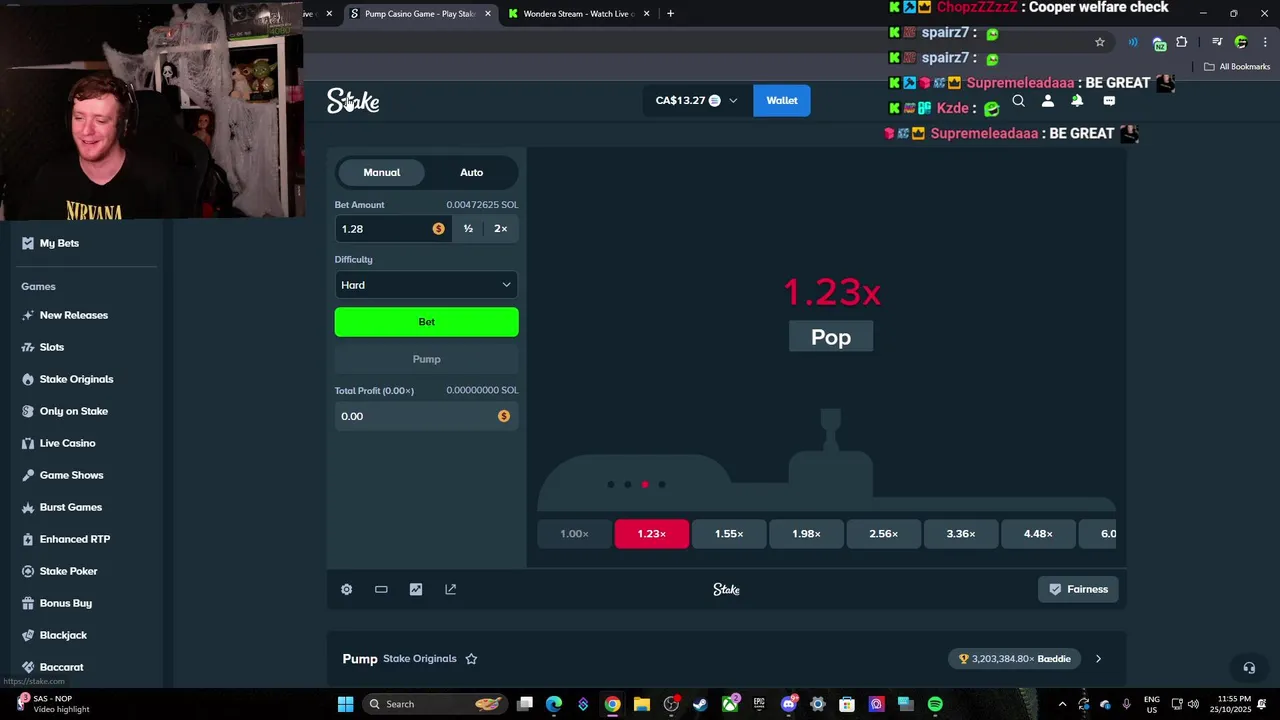Open Stake Poker in sidebar

pyautogui.click(x=60, y=571)
